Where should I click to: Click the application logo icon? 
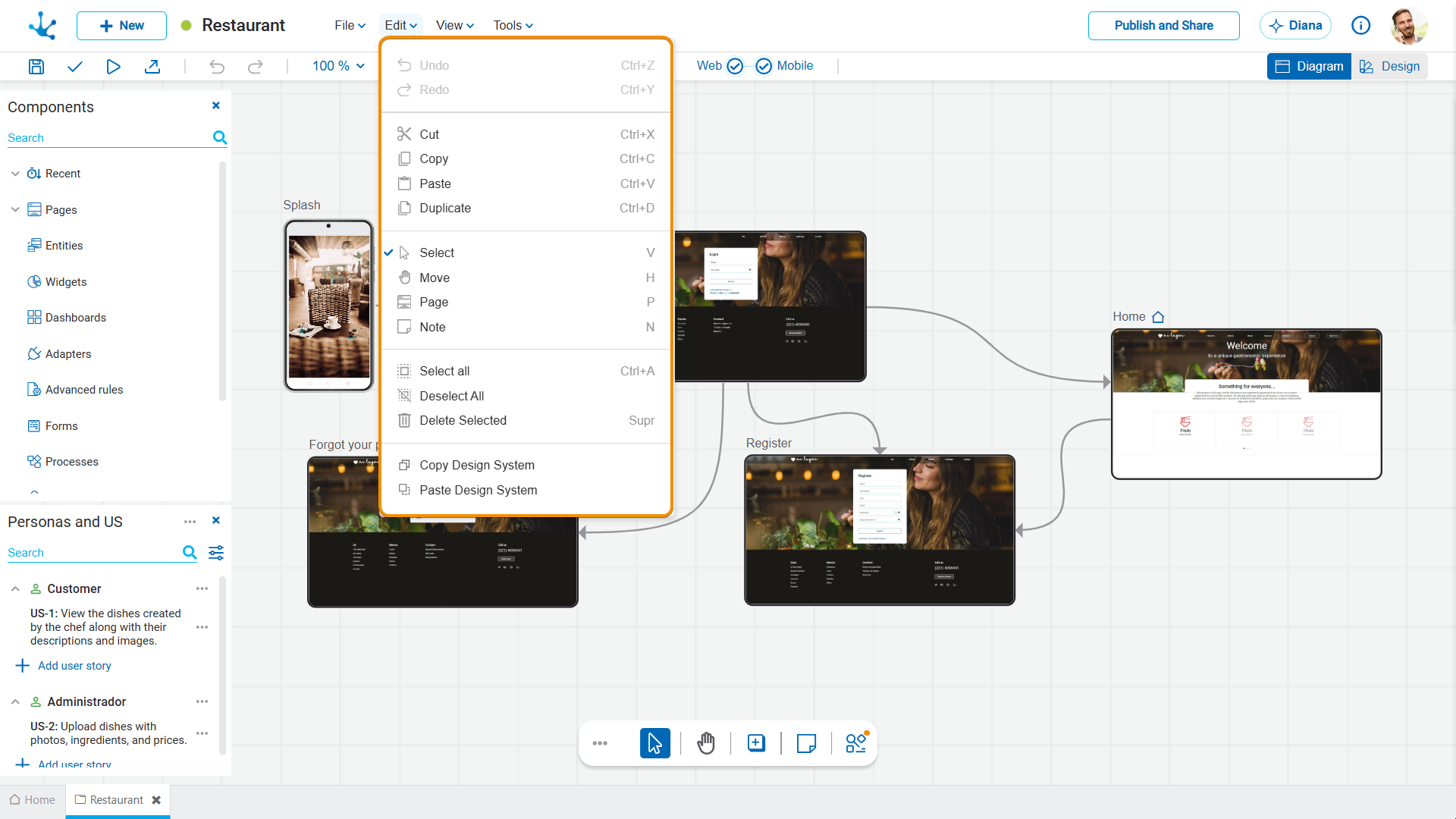click(42, 25)
